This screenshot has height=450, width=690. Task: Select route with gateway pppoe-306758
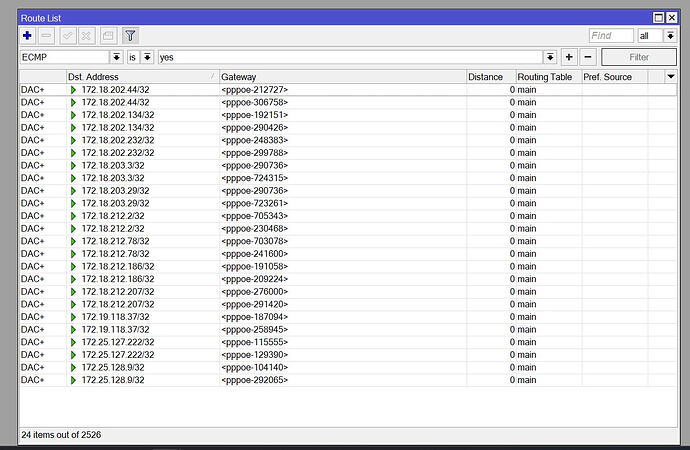[x=348, y=102]
